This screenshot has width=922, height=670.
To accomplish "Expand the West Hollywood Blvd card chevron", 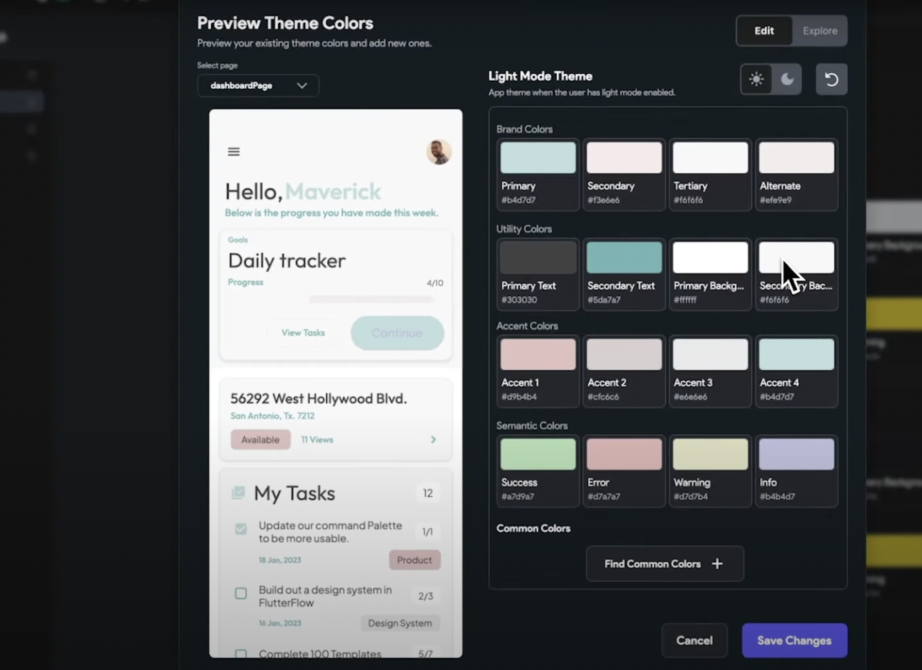I will (433, 439).
